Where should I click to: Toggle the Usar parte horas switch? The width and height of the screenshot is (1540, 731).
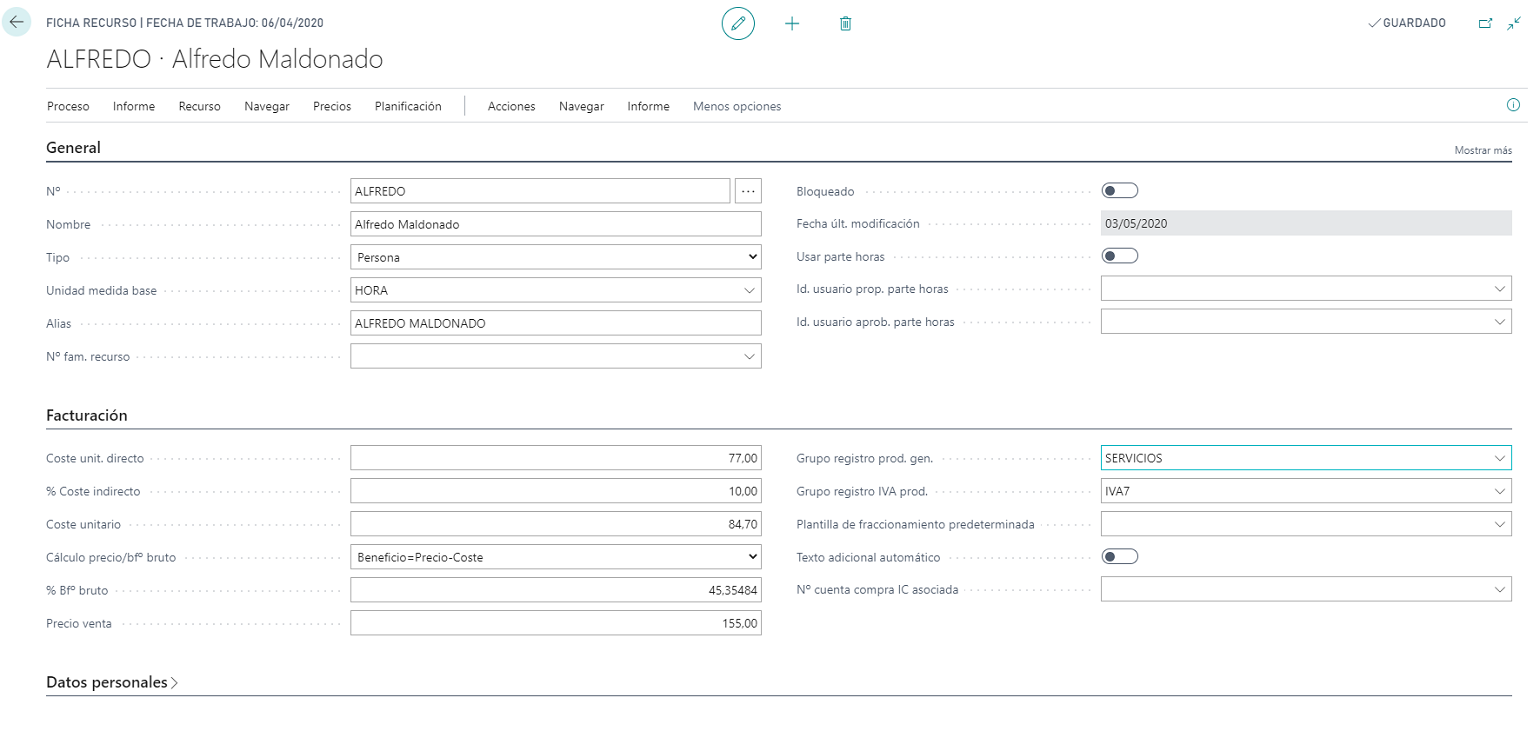point(1119,256)
